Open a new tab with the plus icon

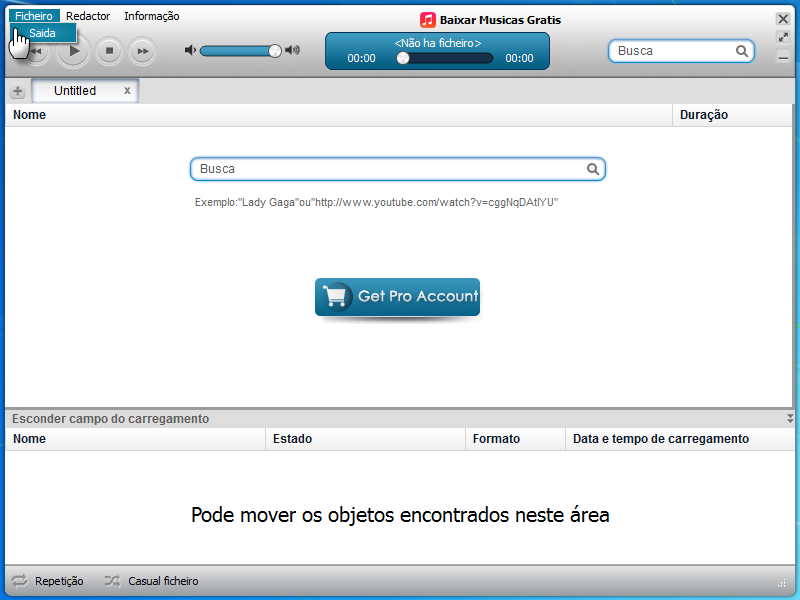(17, 90)
